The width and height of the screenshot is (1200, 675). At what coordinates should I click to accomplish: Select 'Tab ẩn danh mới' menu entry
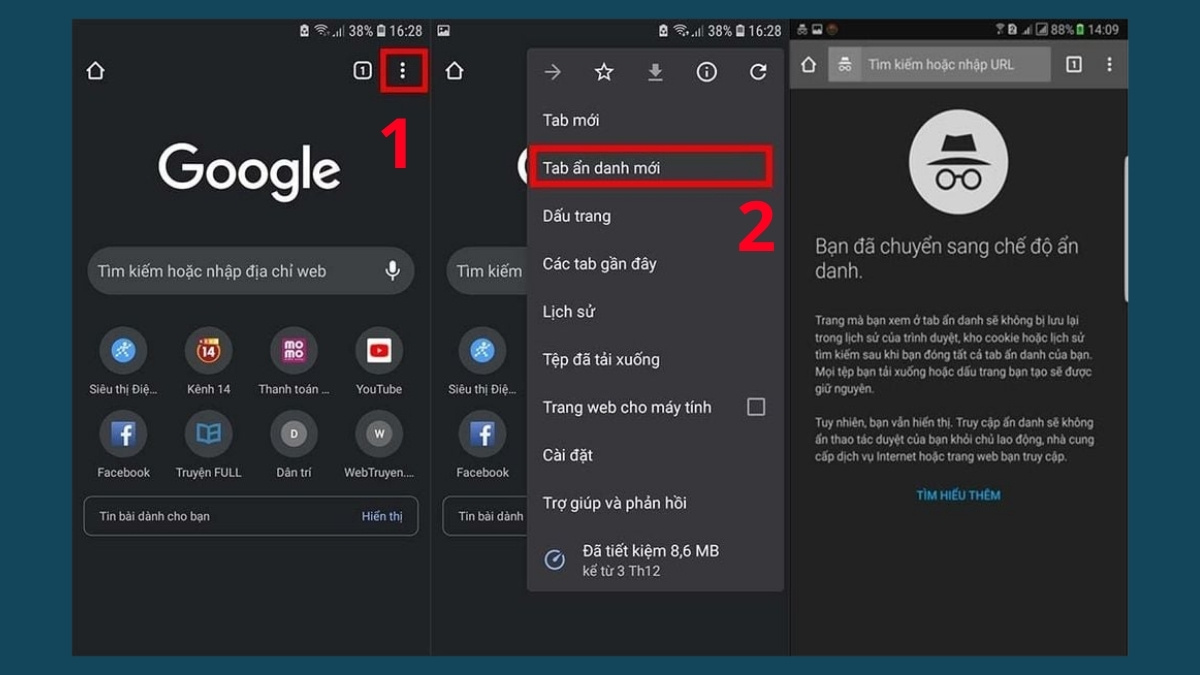pos(649,167)
